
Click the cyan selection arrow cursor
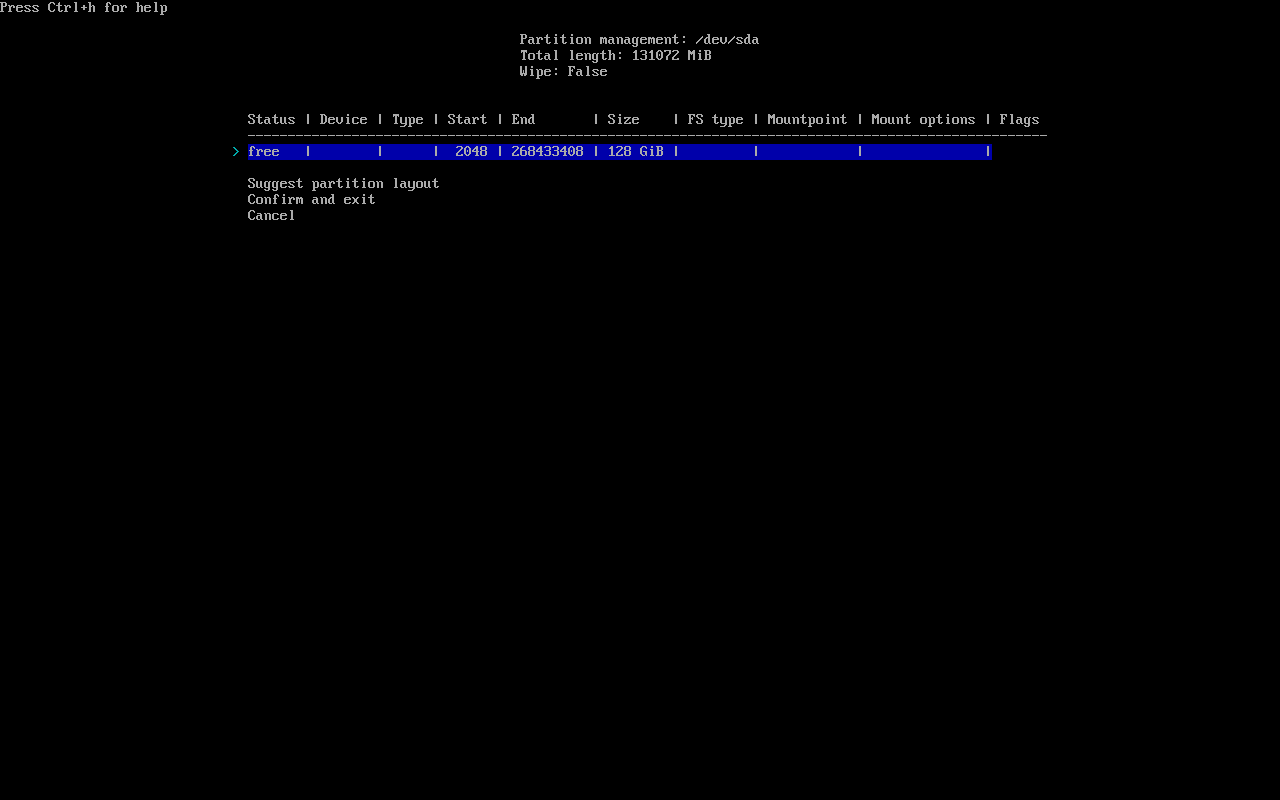[236, 152]
